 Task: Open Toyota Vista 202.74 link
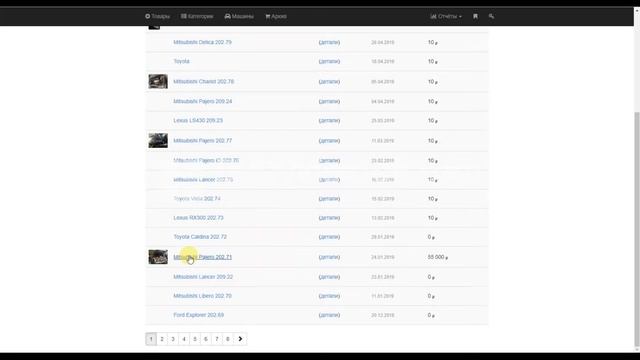tap(197, 198)
